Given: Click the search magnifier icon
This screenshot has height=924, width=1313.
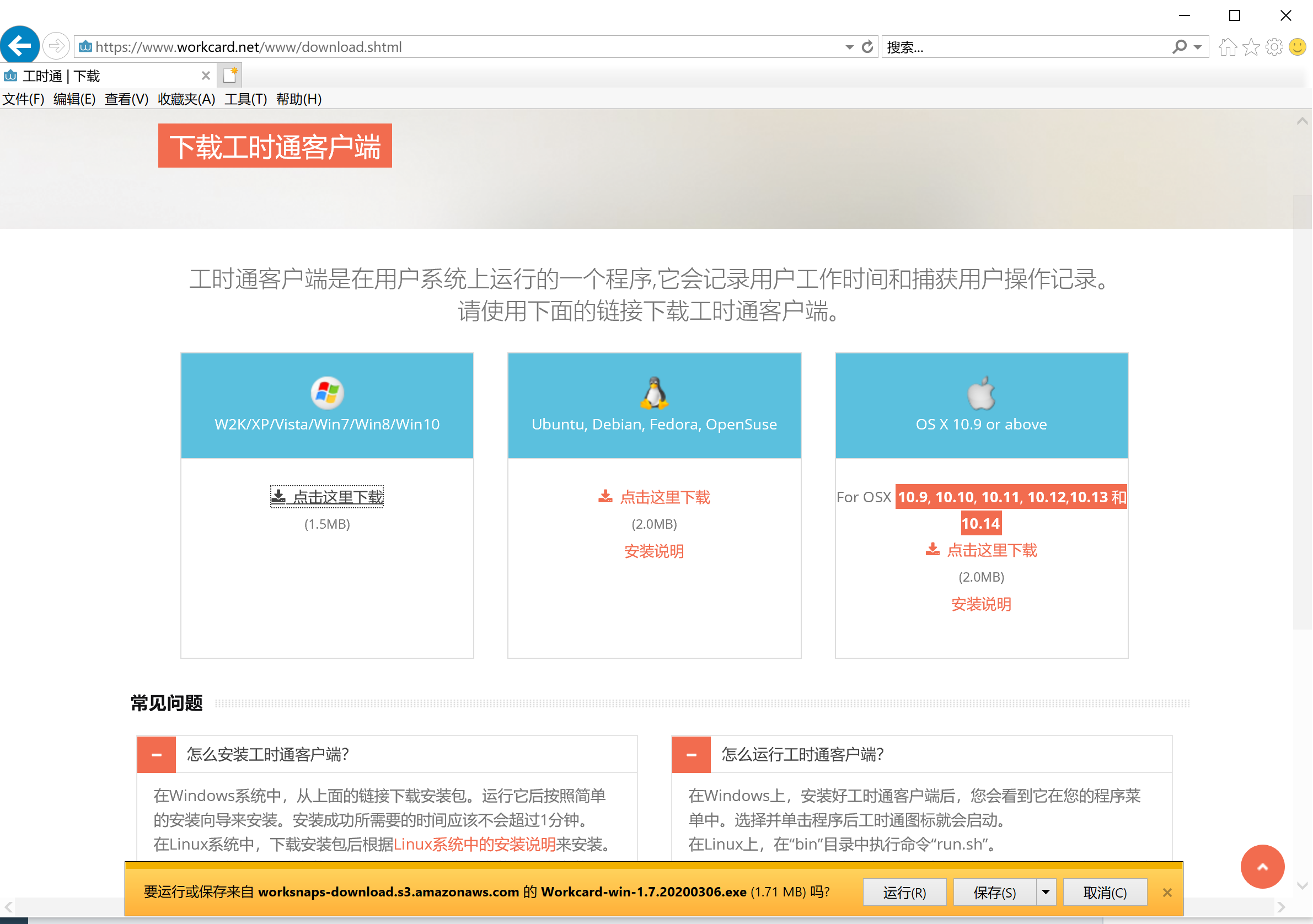Looking at the screenshot, I should click(1178, 47).
